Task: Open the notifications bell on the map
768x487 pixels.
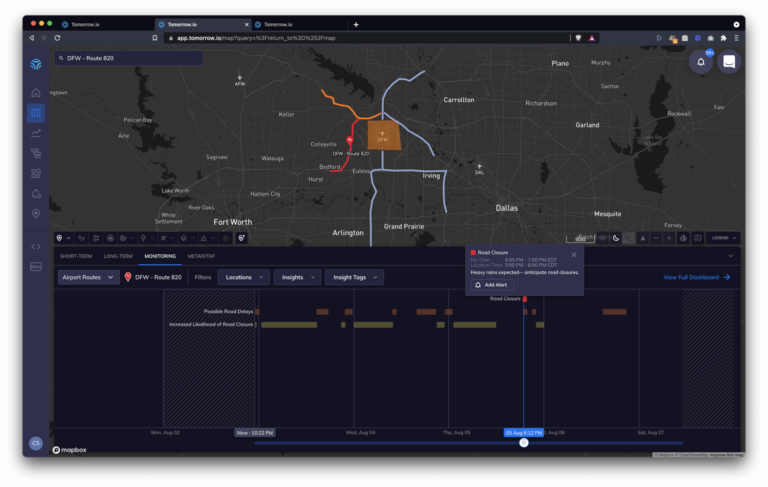Action: [x=701, y=62]
